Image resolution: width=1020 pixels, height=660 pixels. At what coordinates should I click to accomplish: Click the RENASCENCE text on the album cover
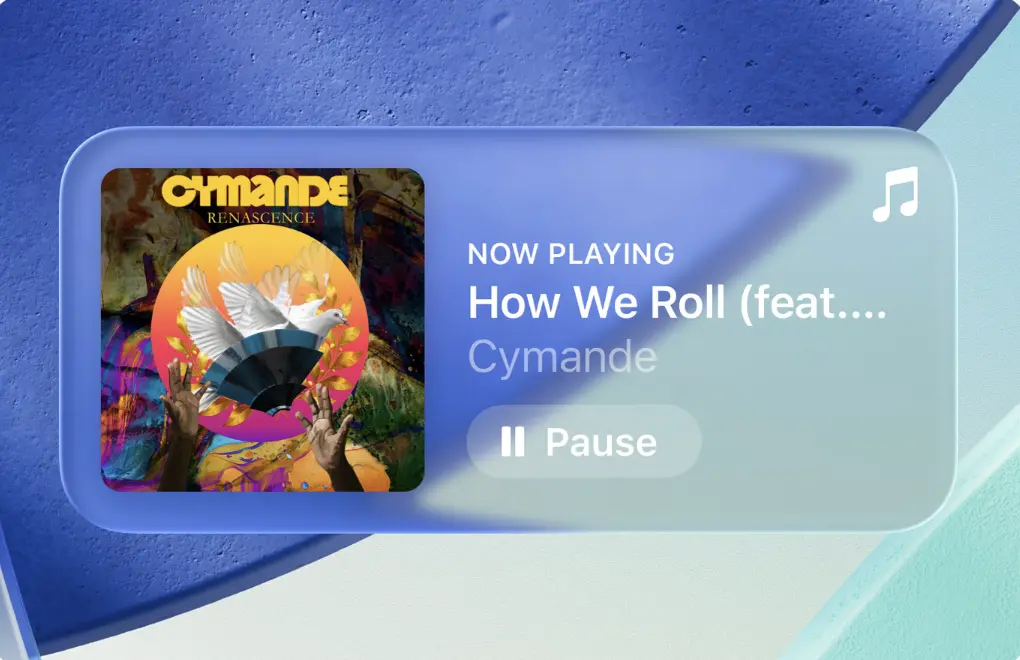point(261,217)
